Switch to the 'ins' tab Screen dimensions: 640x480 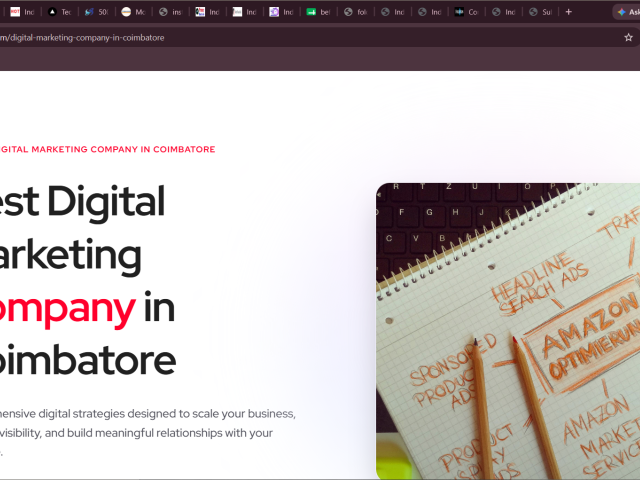tap(171, 12)
